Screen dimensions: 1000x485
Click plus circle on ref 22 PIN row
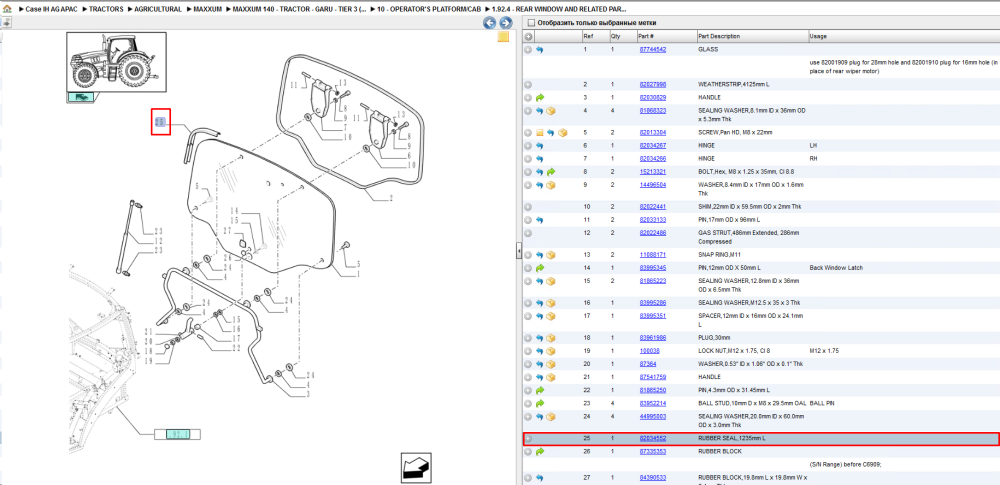click(x=528, y=390)
